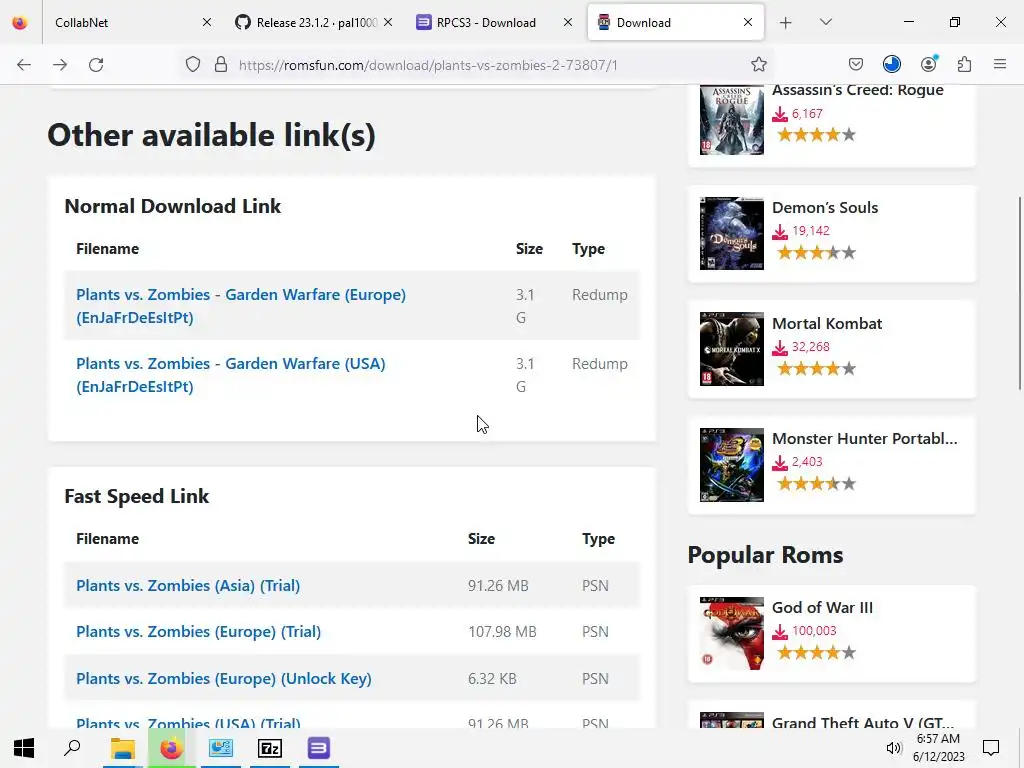Click 91.26 MB size in Asia Trial row
Viewport: 1024px width, 768px height.
click(x=498, y=585)
